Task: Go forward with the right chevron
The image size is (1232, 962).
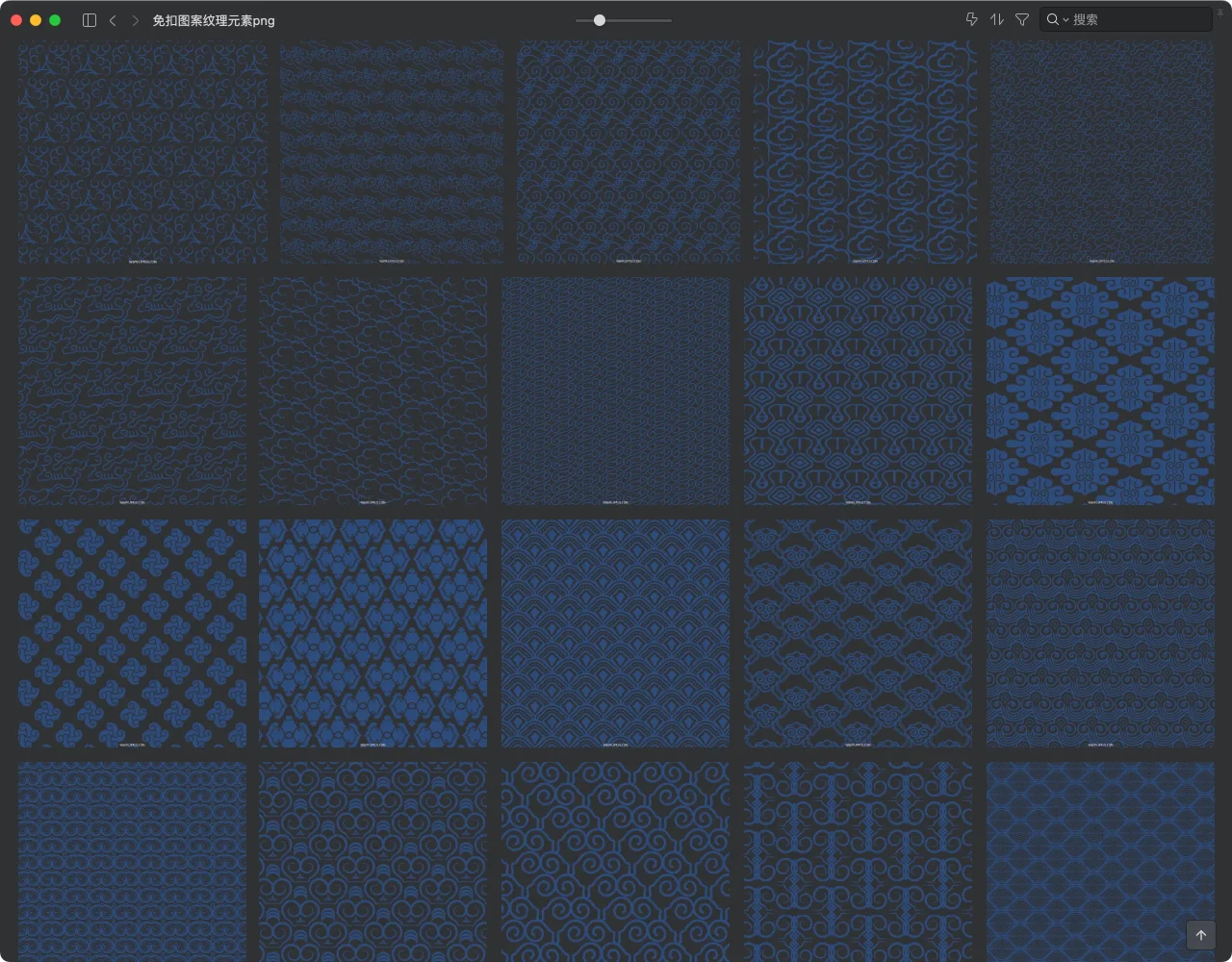Action: pos(136,20)
